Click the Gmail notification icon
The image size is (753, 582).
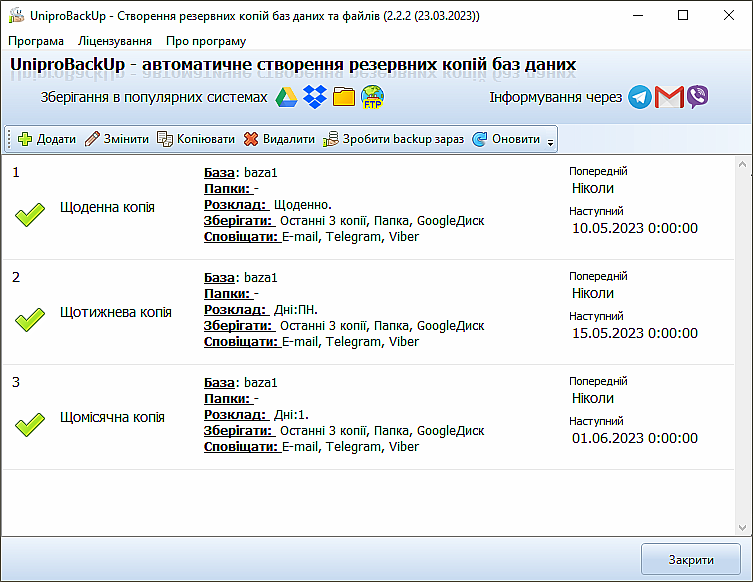[669, 97]
